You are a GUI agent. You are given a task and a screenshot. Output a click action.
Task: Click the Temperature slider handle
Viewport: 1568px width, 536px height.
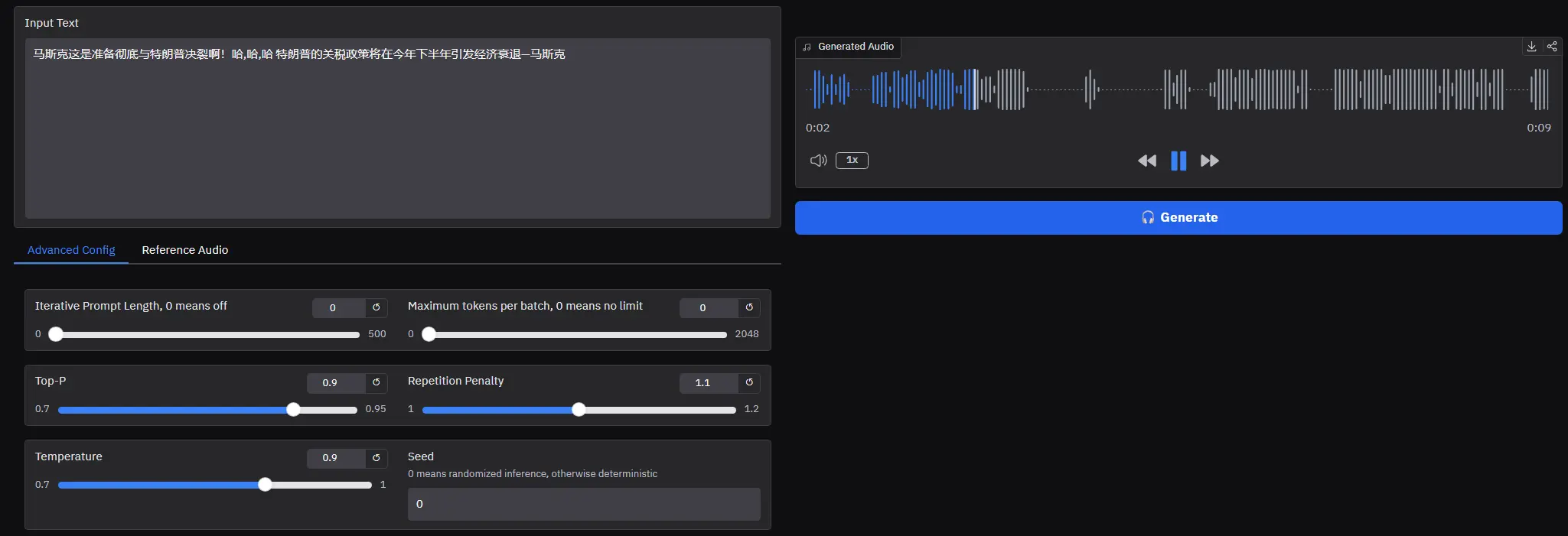click(265, 485)
